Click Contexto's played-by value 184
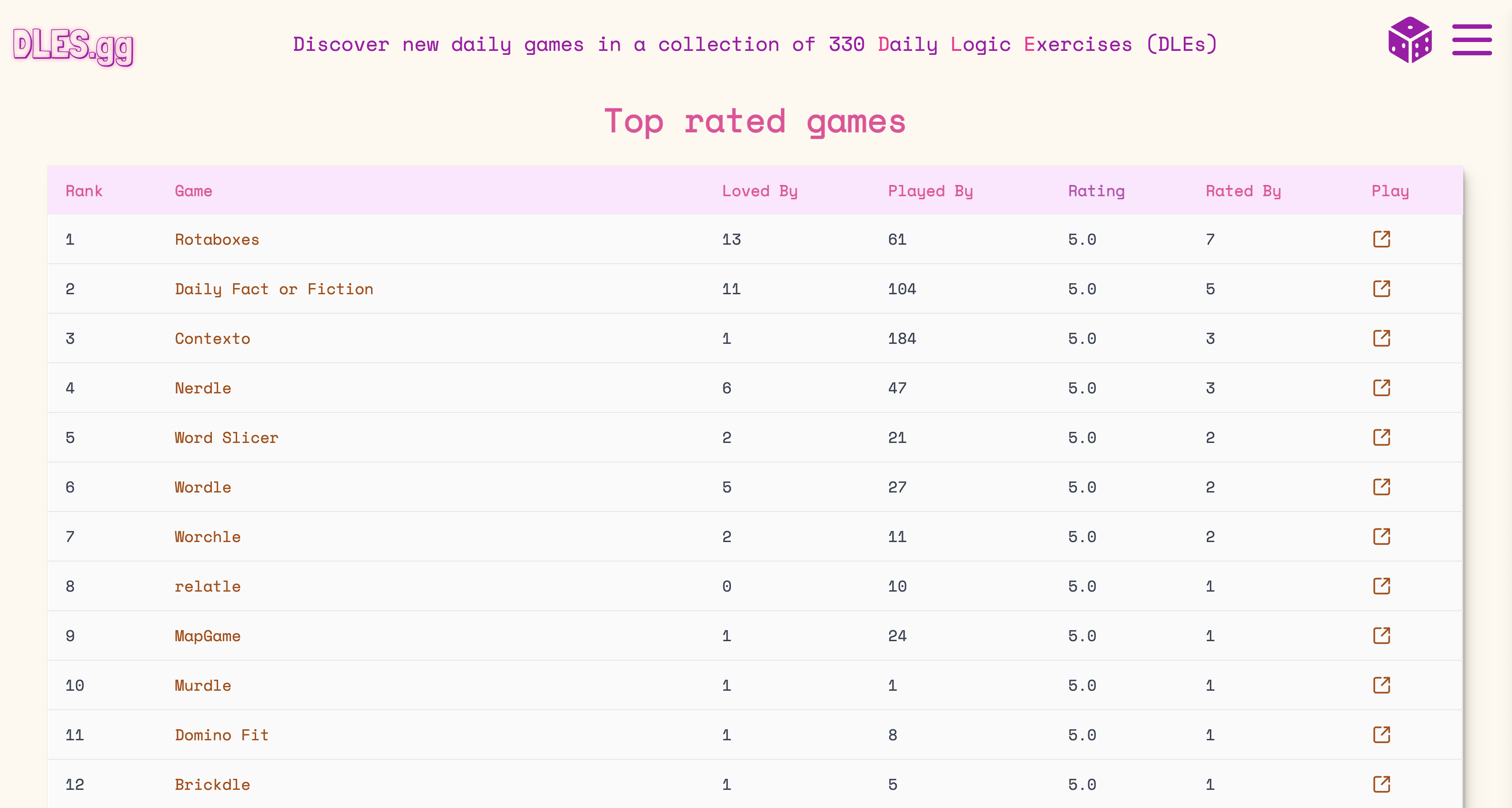The height and width of the screenshot is (808, 1512). click(902, 339)
